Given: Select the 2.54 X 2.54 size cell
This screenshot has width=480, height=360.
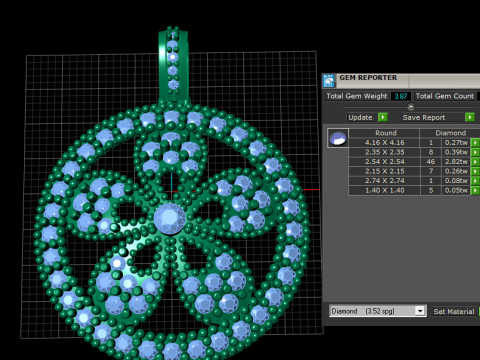Looking at the screenshot, I should click(x=384, y=162).
